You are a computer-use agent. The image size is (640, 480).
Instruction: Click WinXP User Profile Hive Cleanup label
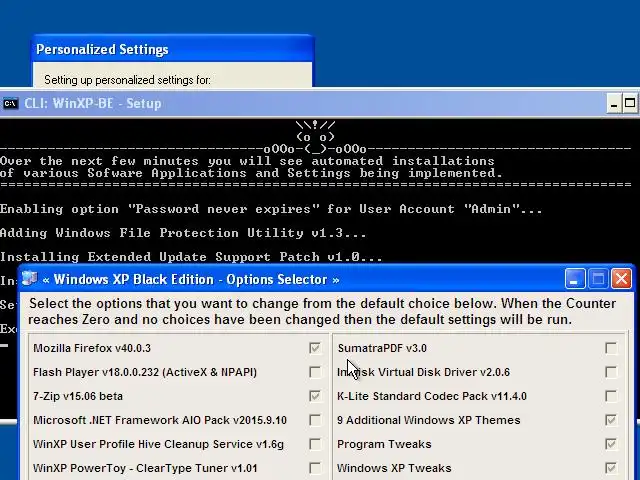(158, 444)
